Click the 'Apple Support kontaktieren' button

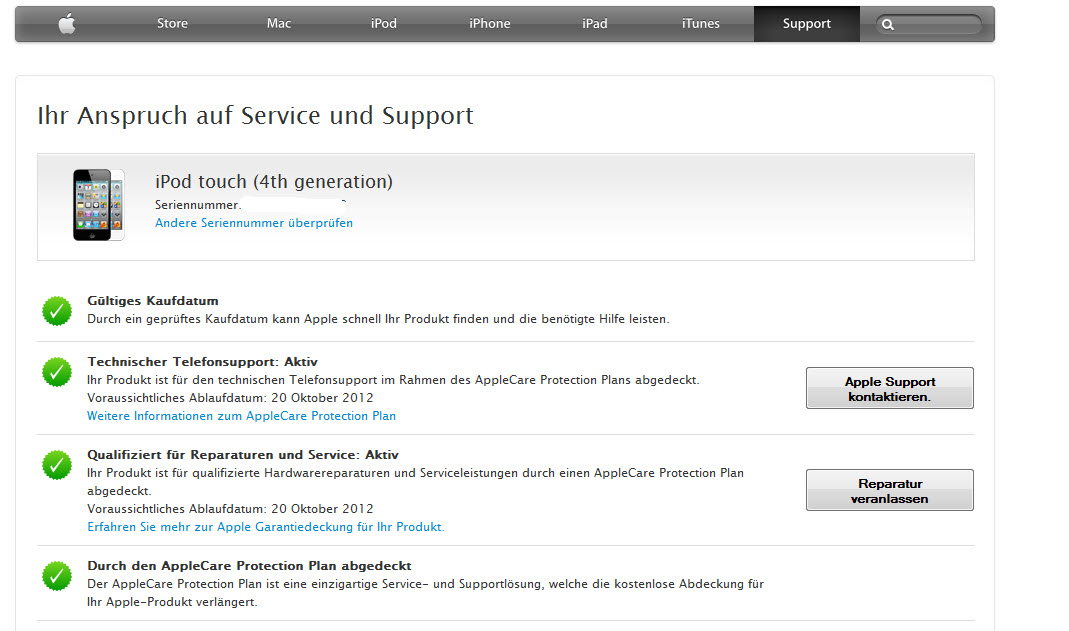[890, 388]
